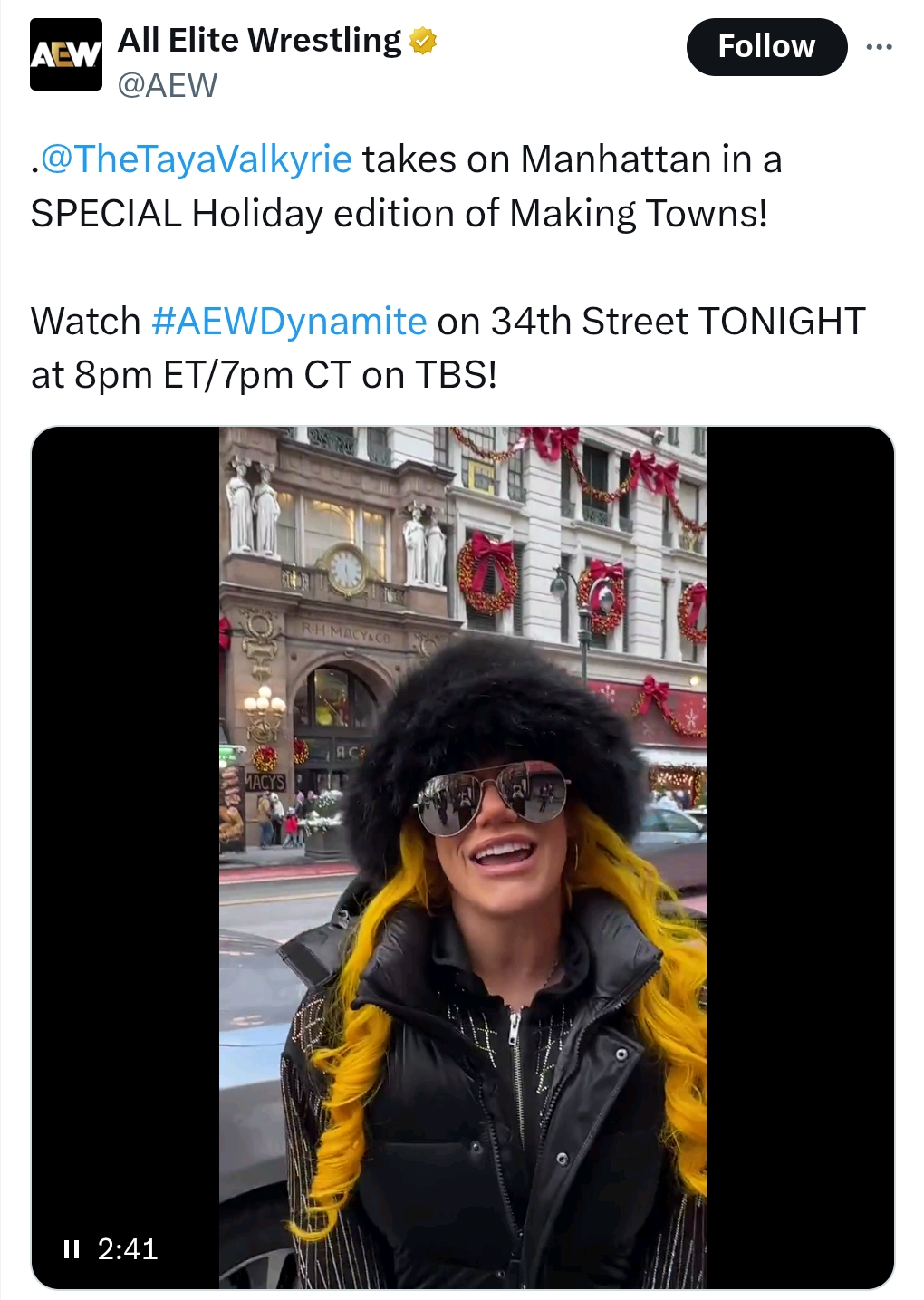Screen dimensions: 924x1300
Task: Open the three-dot more options menu
Action: (x=879, y=47)
